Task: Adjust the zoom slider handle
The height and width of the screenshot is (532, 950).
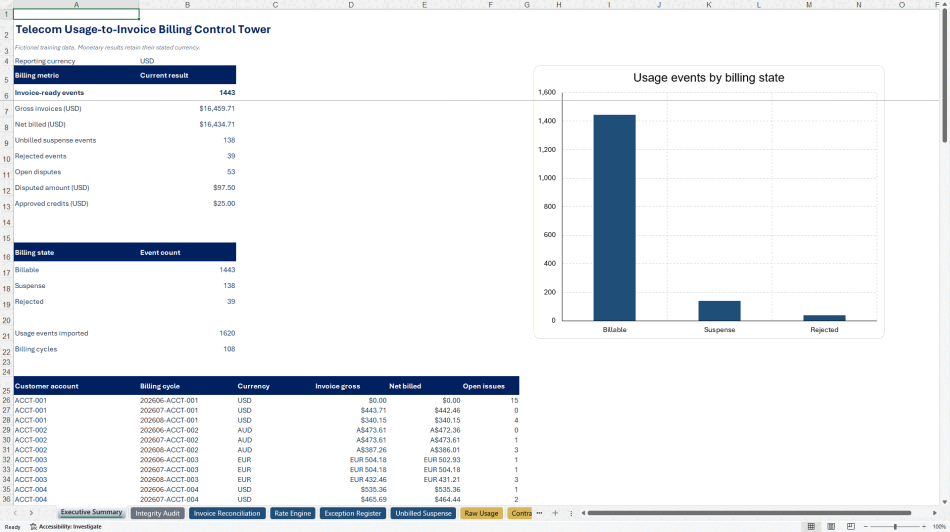Action: 895,527
